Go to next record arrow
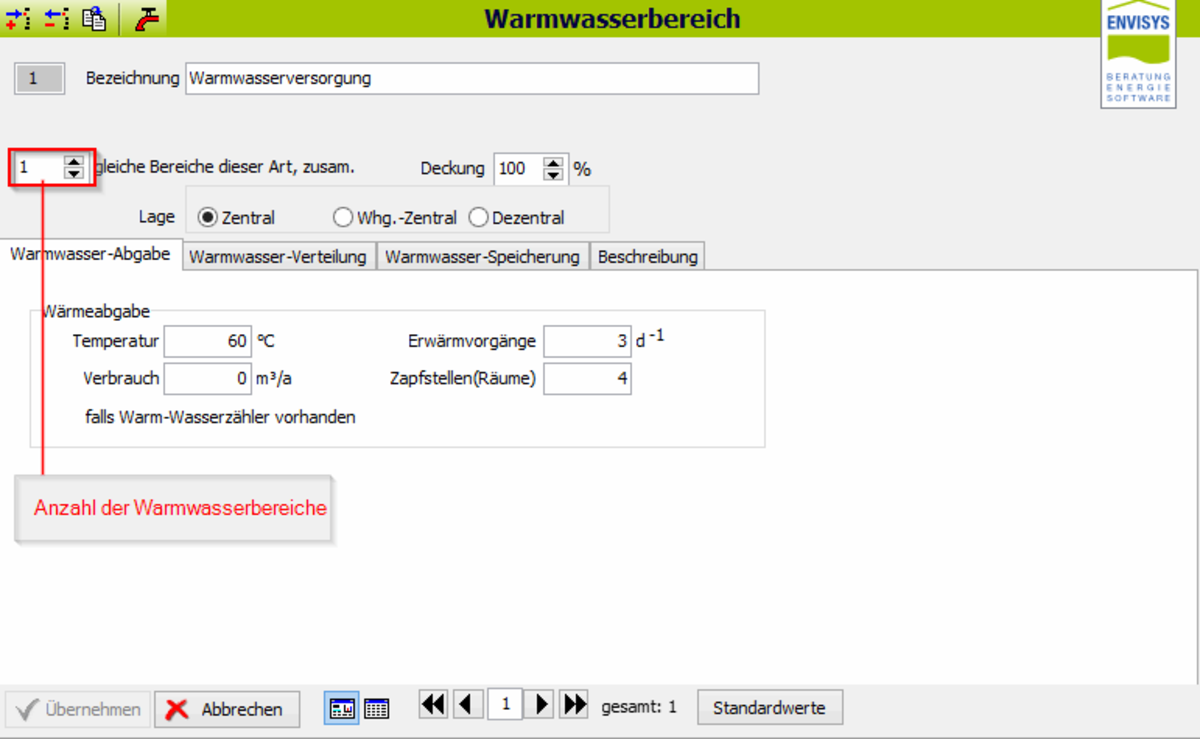Image resolution: width=1200 pixels, height=739 pixels. 541,705
